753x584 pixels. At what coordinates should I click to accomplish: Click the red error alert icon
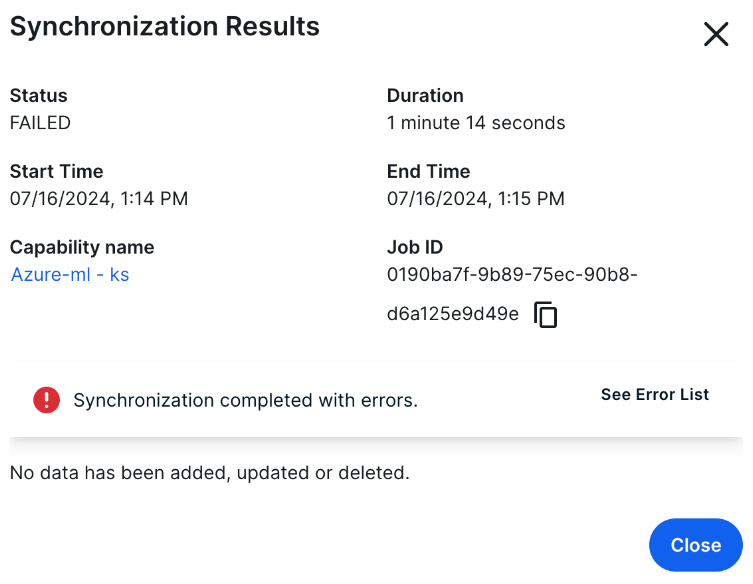tap(47, 400)
